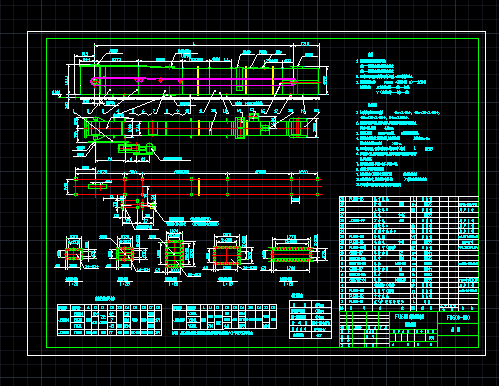Click the bottom-middle dimension parameter table

pyautogui.click(x=224, y=317)
